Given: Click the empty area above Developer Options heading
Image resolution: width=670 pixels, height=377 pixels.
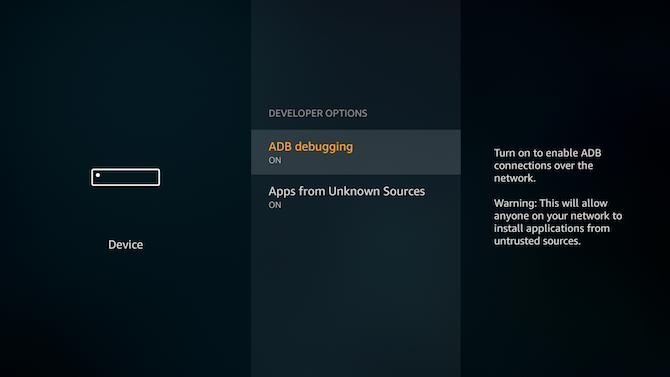Looking at the screenshot, I should point(356,51).
